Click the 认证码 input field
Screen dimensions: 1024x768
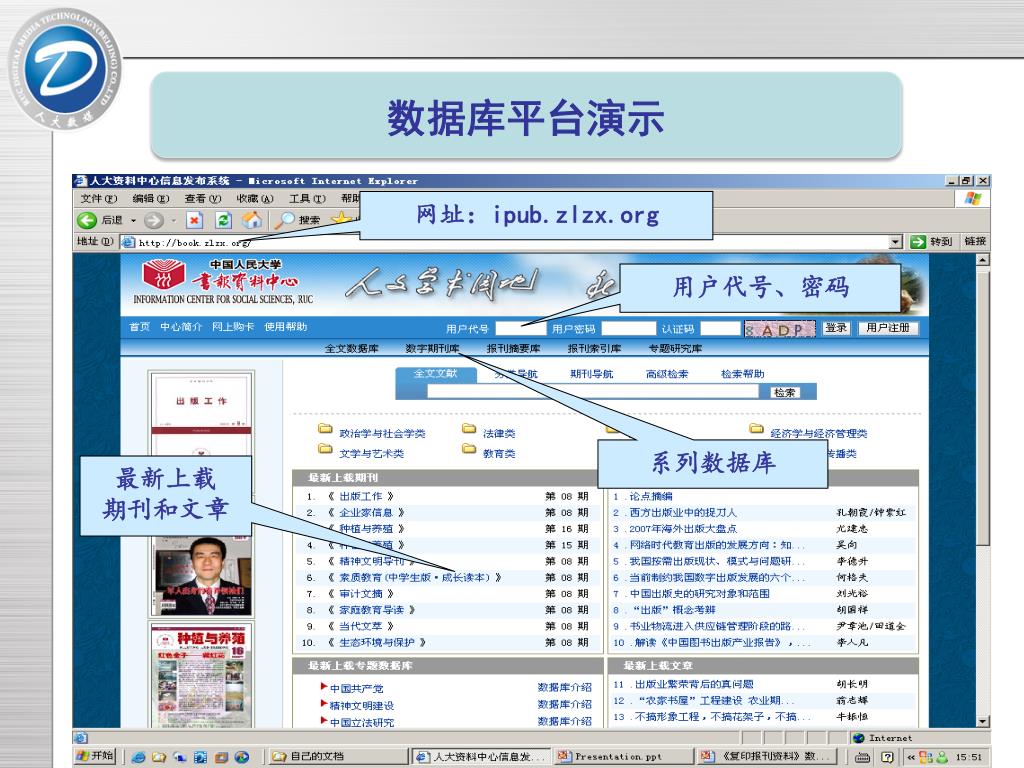pyautogui.click(x=720, y=328)
